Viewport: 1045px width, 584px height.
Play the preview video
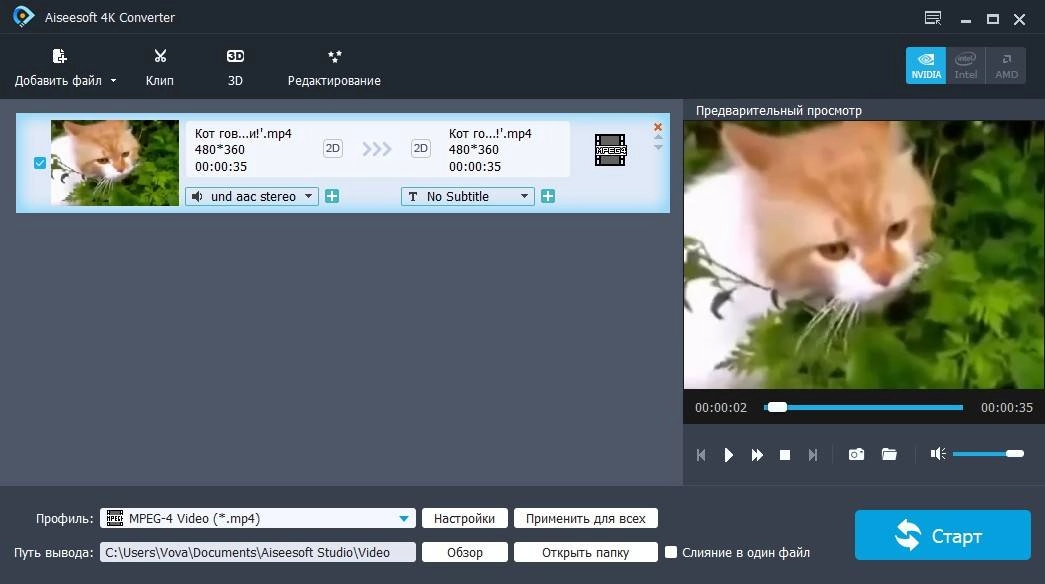728,455
